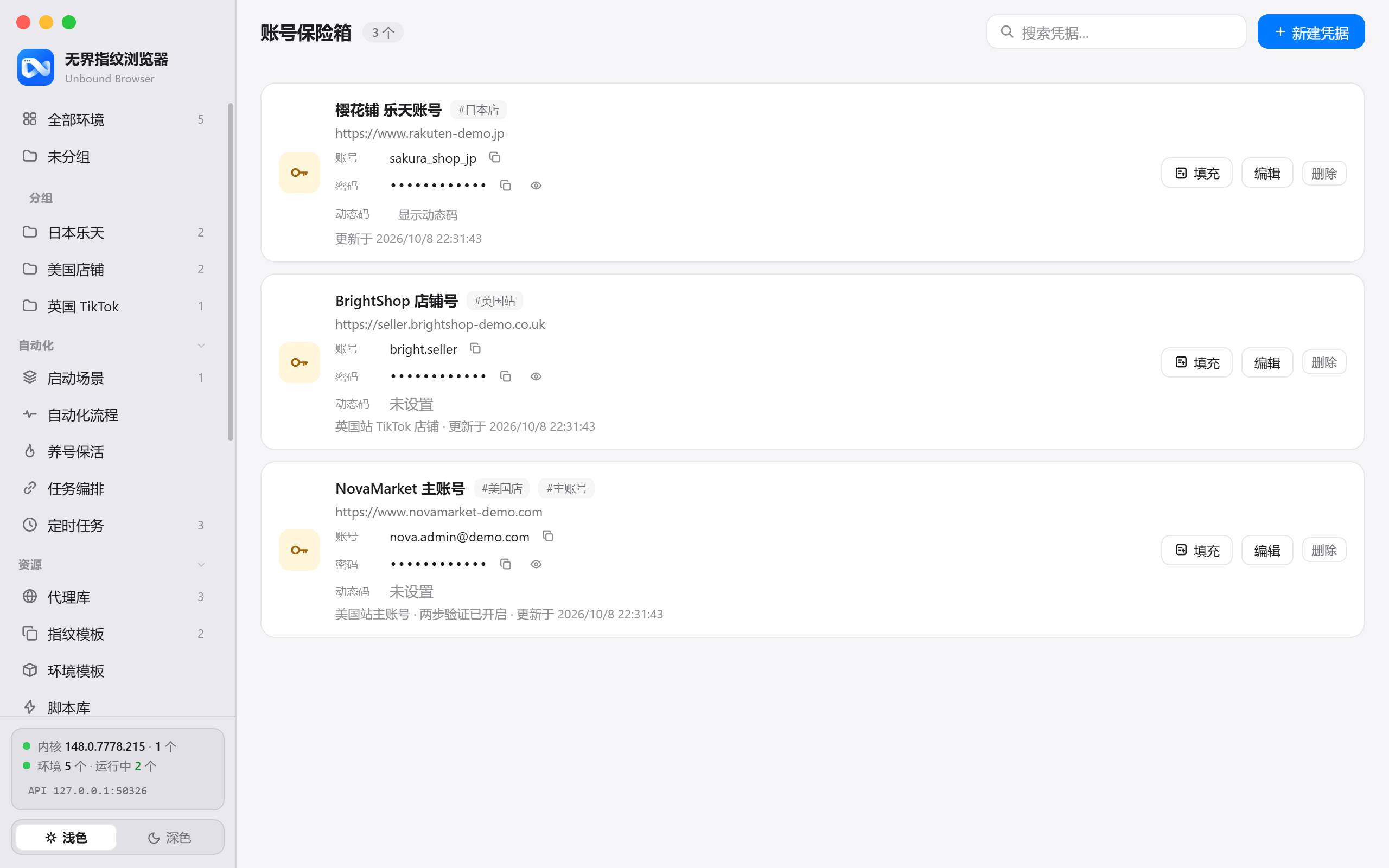Open https://www.novamarket-demo.com link

click(438, 512)
